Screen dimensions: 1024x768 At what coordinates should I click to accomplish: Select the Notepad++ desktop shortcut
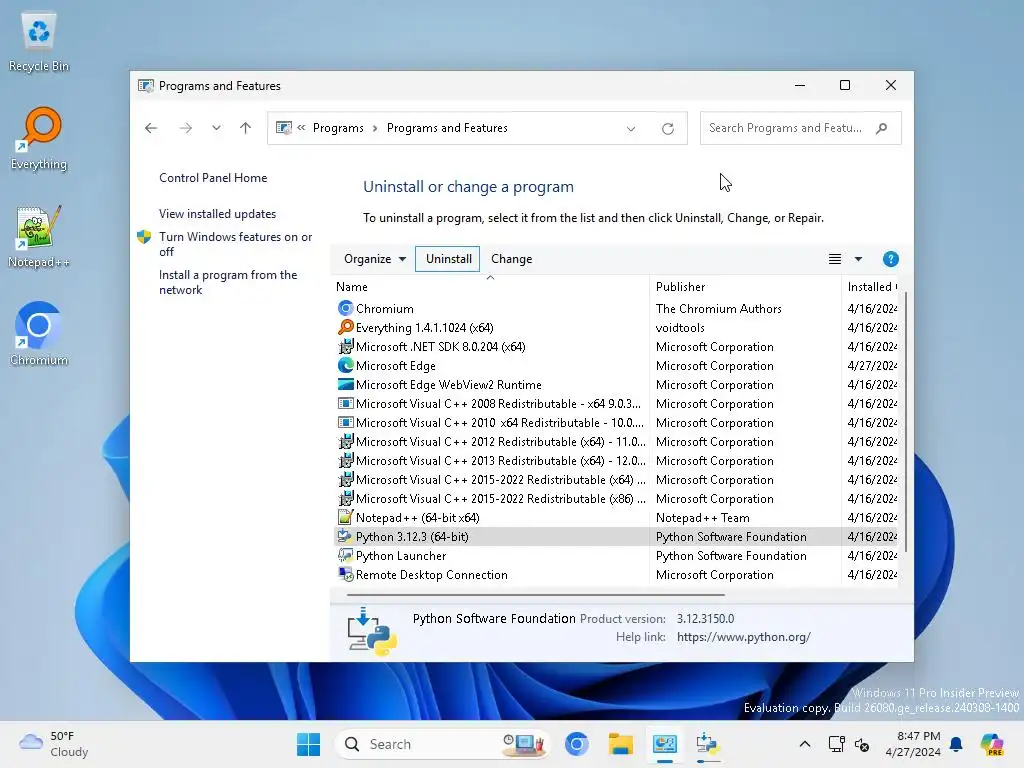[39, 236]
